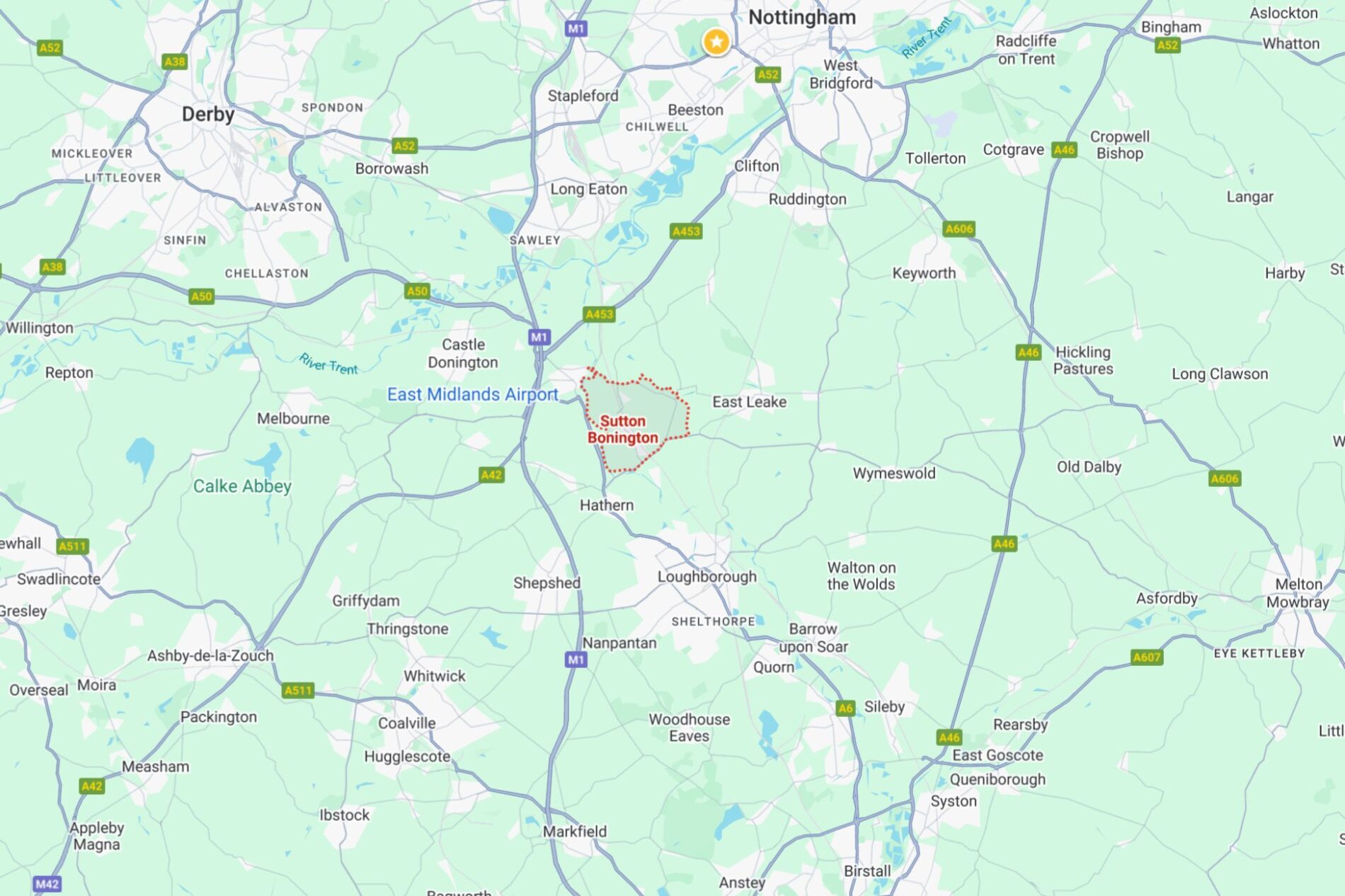
Task: Select the A50 badge near Chellaston
Action: tap(202, 297)
